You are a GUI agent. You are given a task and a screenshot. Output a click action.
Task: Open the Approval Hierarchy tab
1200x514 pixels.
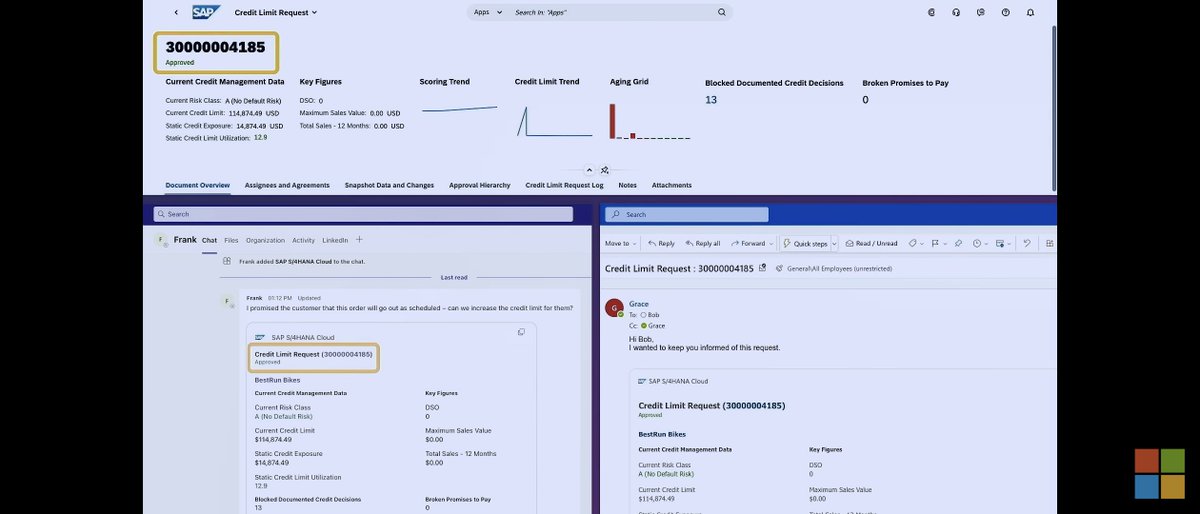pos(480,185)
